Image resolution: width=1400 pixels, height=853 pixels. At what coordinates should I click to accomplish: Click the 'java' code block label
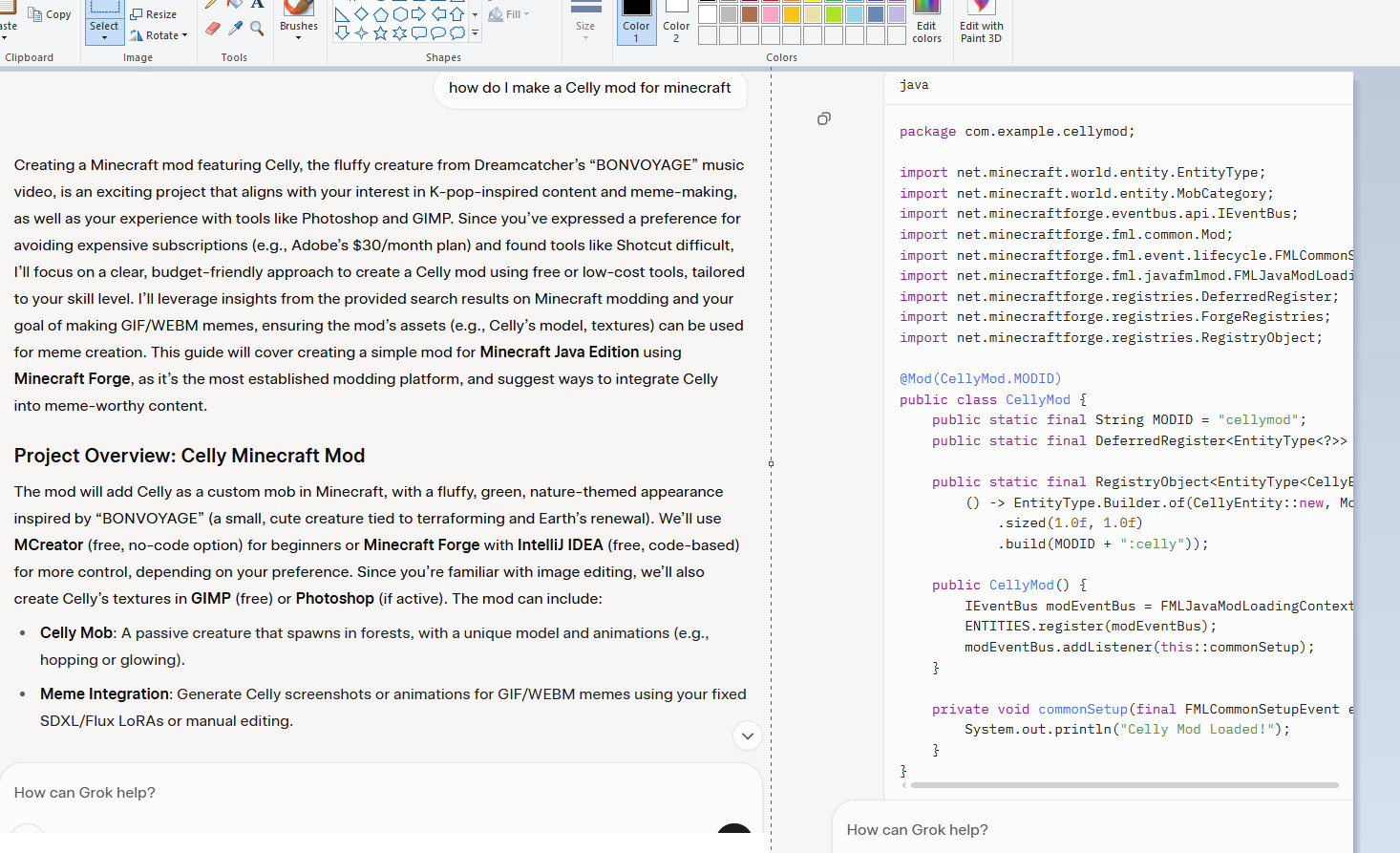pos(914,85)
